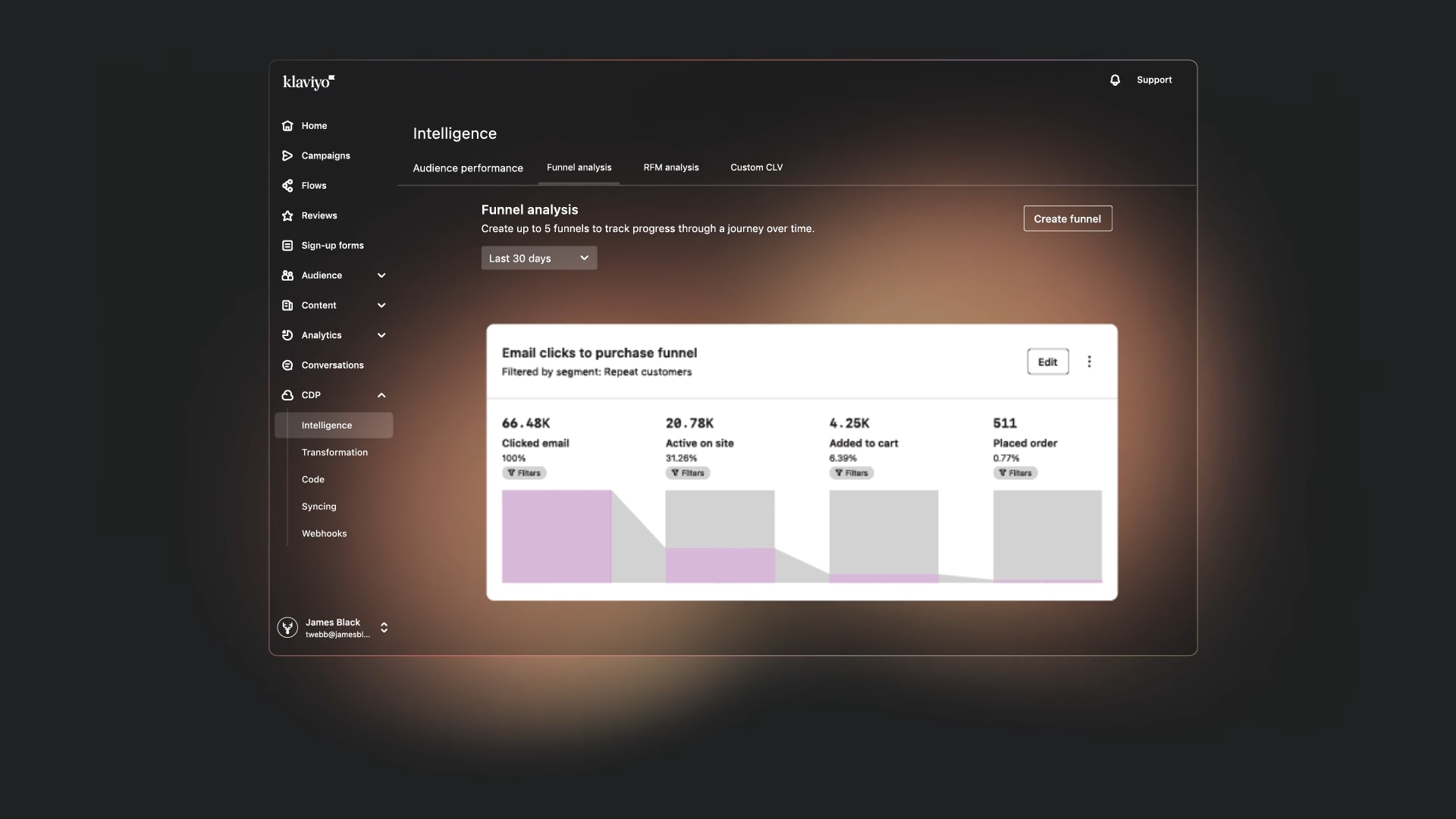Click the Create funnel button

pos(1067,218)
